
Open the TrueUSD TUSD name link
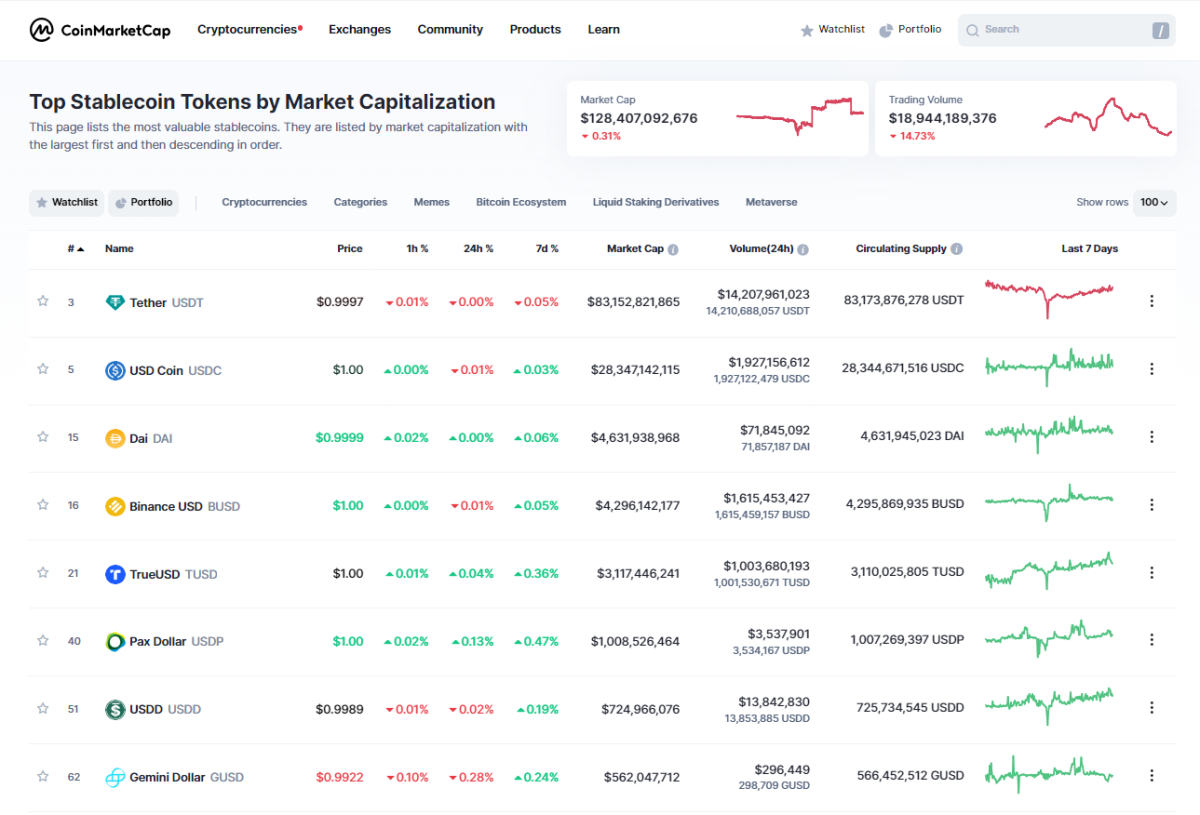[x=161, y=574]
